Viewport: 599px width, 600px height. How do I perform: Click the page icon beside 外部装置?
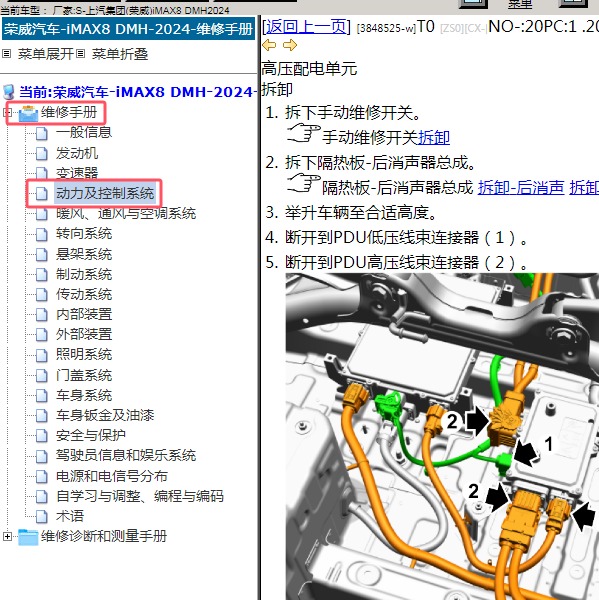[42, 335]
